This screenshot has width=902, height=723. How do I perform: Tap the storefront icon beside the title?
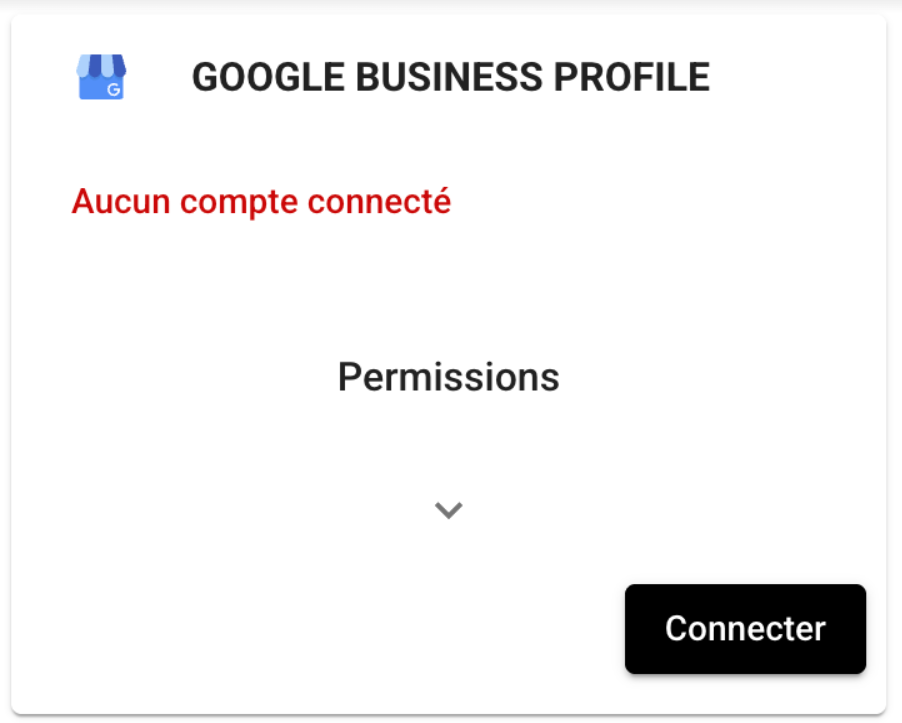pos(101,77)
